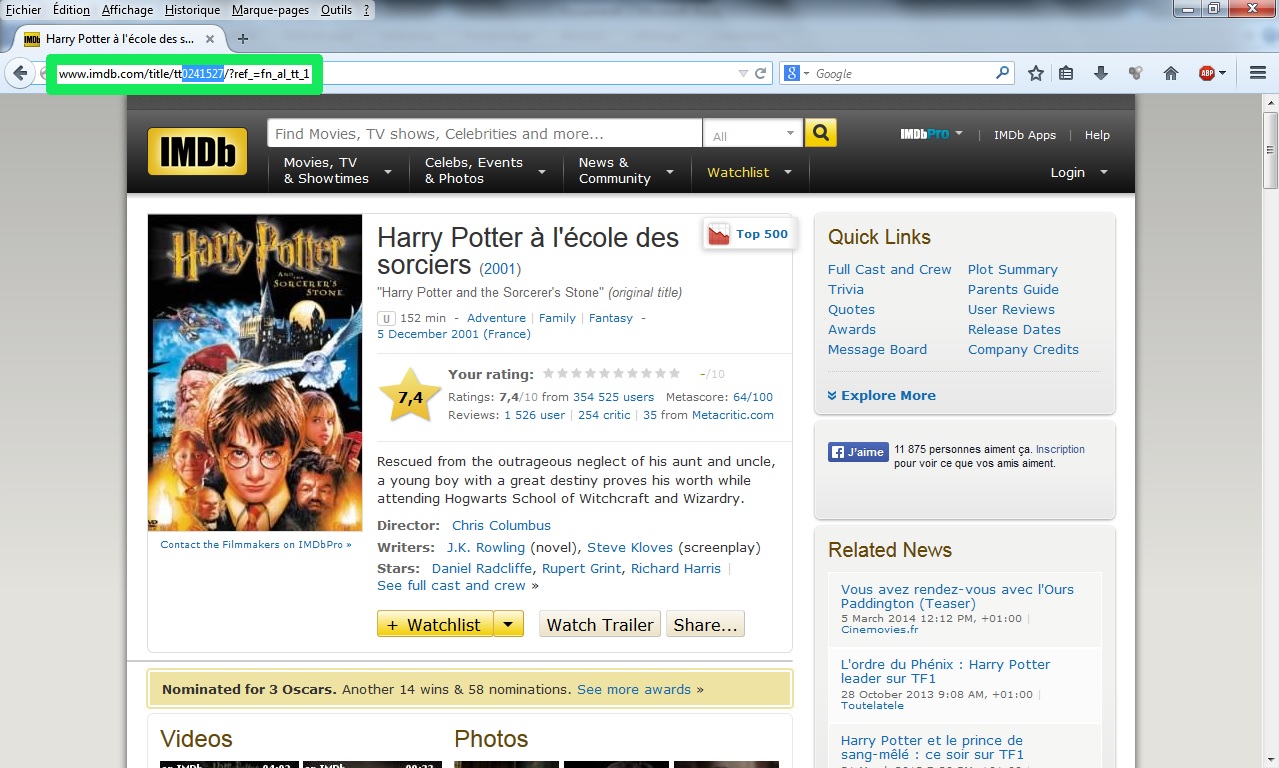The width and height of the screenshot is (1279, 768).
Task: Add the movie with the + Watchlist button
Action: [x=435, y=624]
